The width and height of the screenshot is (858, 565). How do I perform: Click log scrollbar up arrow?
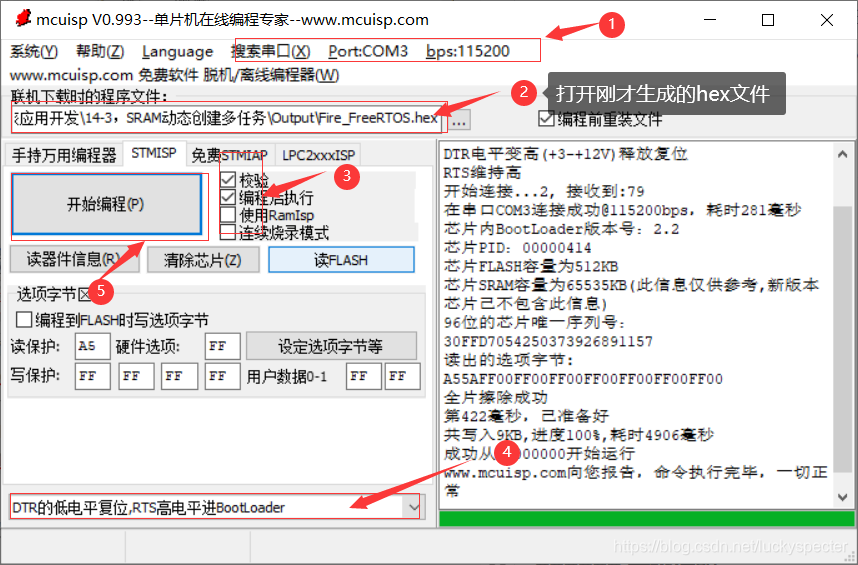click(842, 155)
